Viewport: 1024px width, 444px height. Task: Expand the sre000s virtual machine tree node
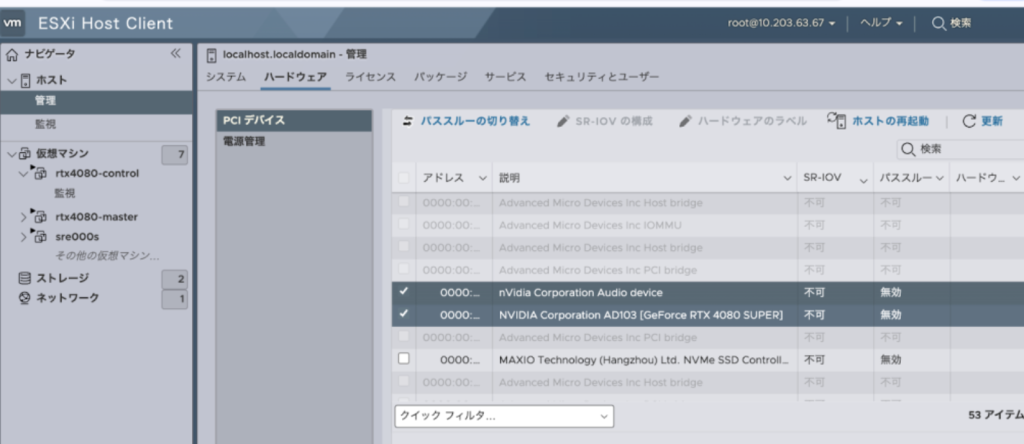(23, 237)
